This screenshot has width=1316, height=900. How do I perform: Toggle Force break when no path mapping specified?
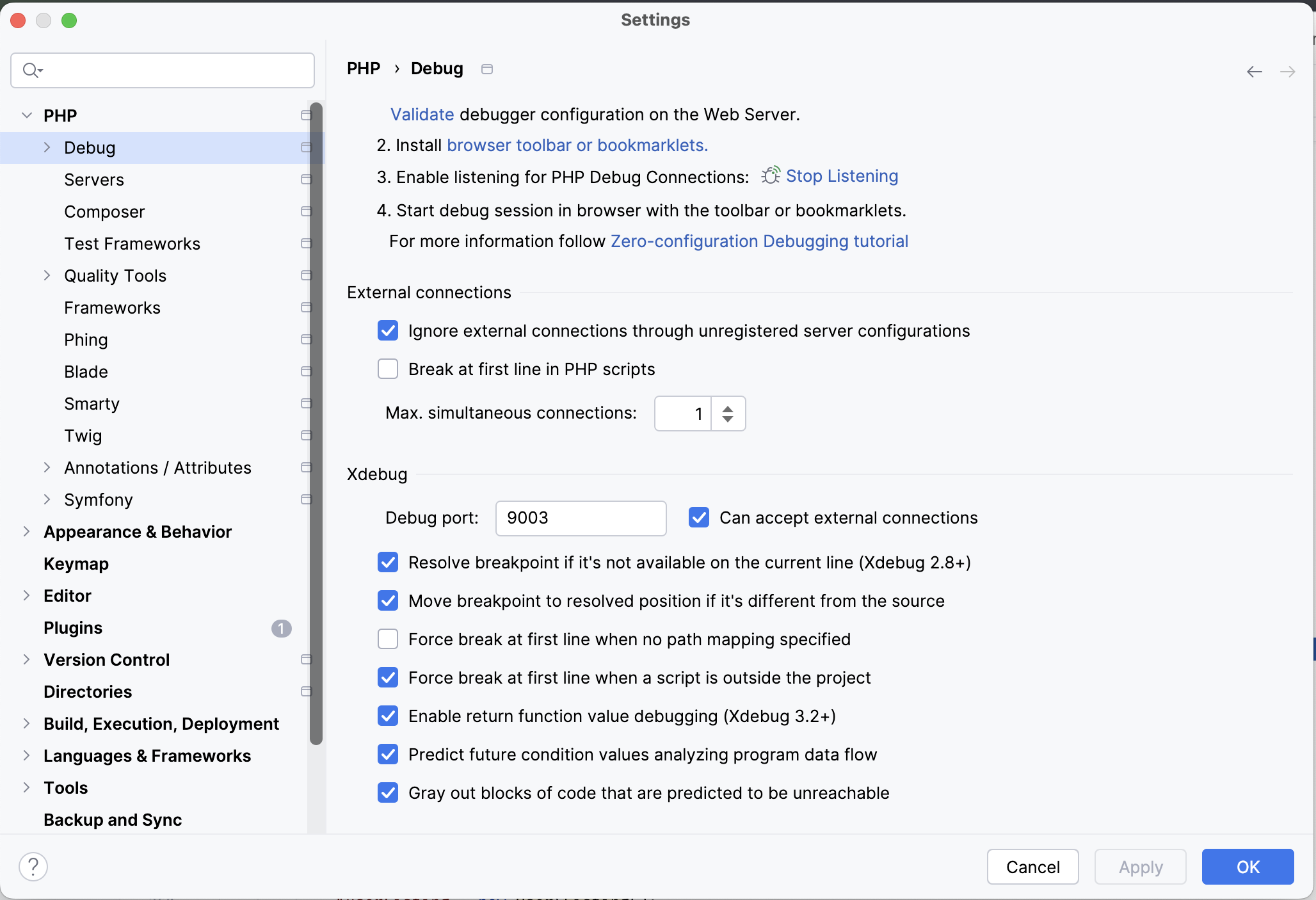click(388, 639)
